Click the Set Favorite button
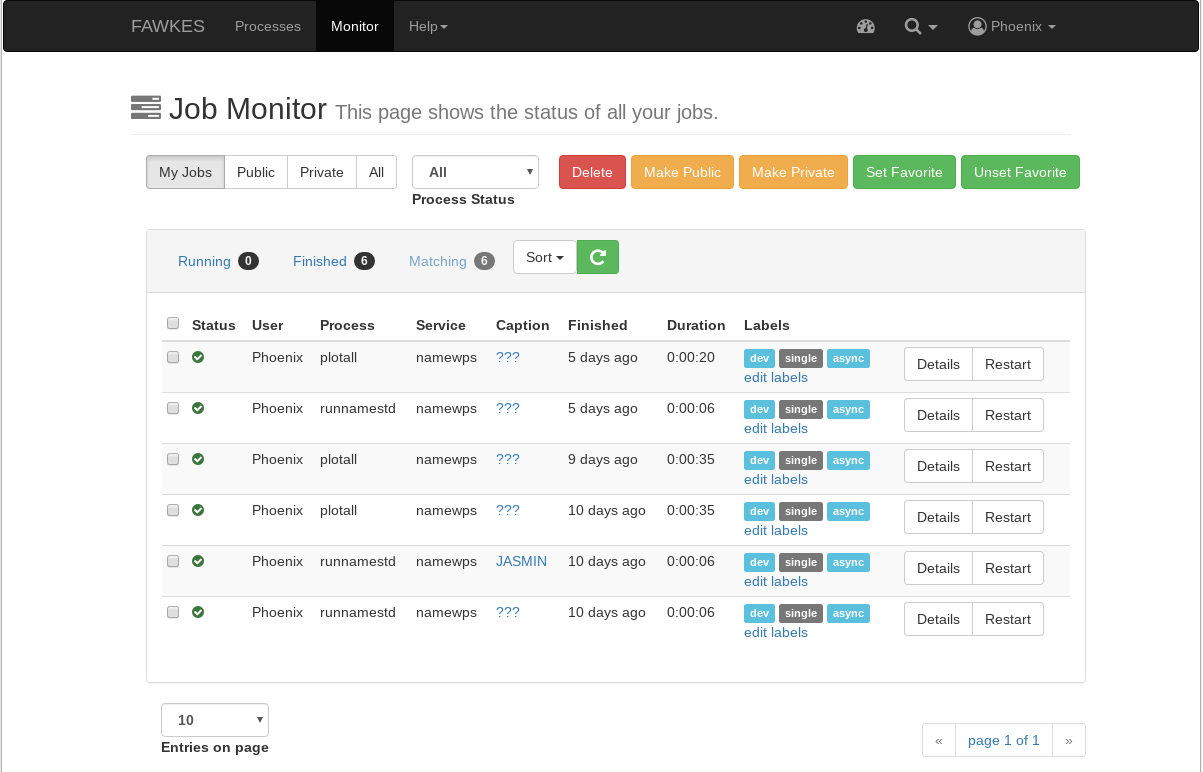 pyautogui.click(x=904, y=172)
